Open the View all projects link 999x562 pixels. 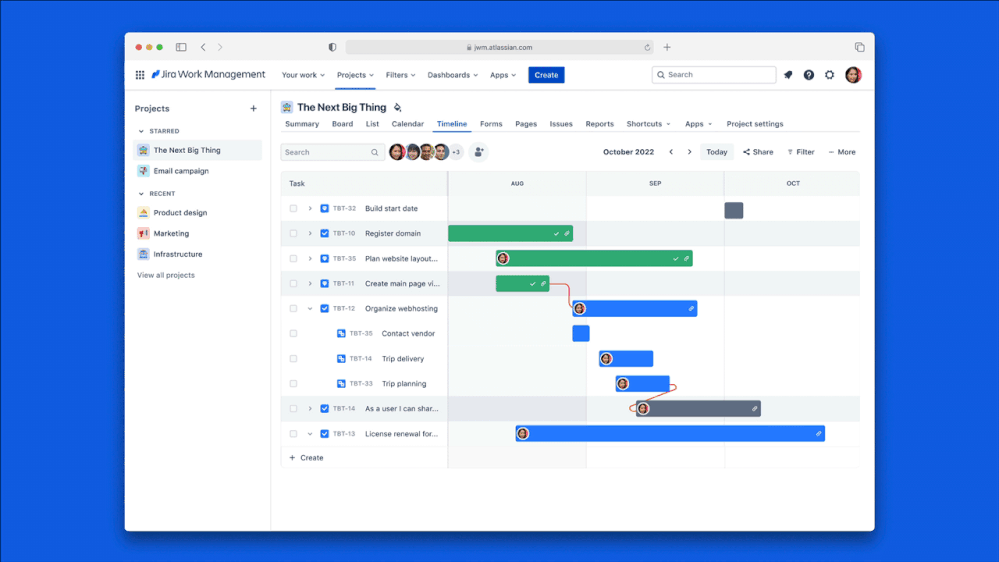(166, 275)
